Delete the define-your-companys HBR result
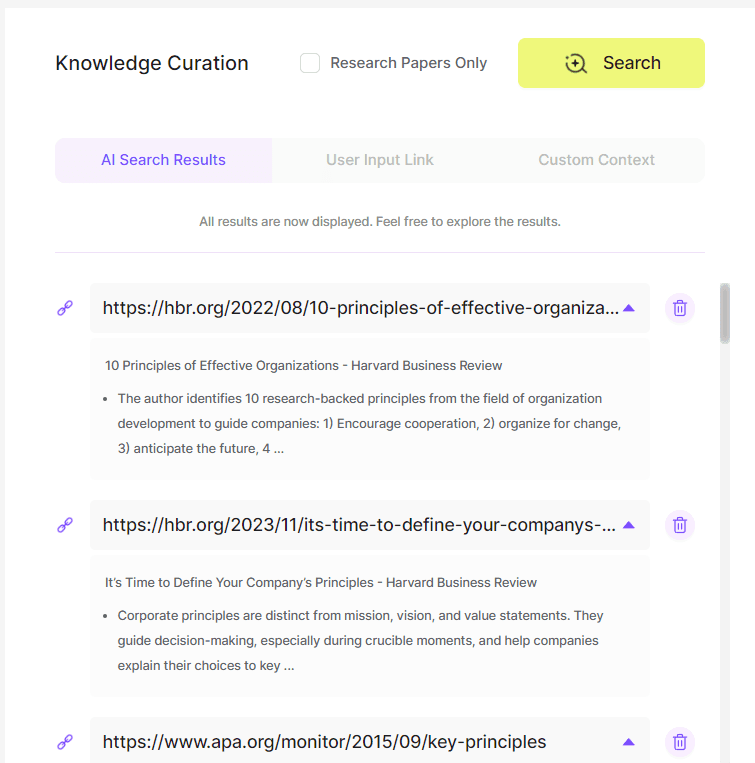The width and height of the screenshot is (755, 763). (680, 525)
